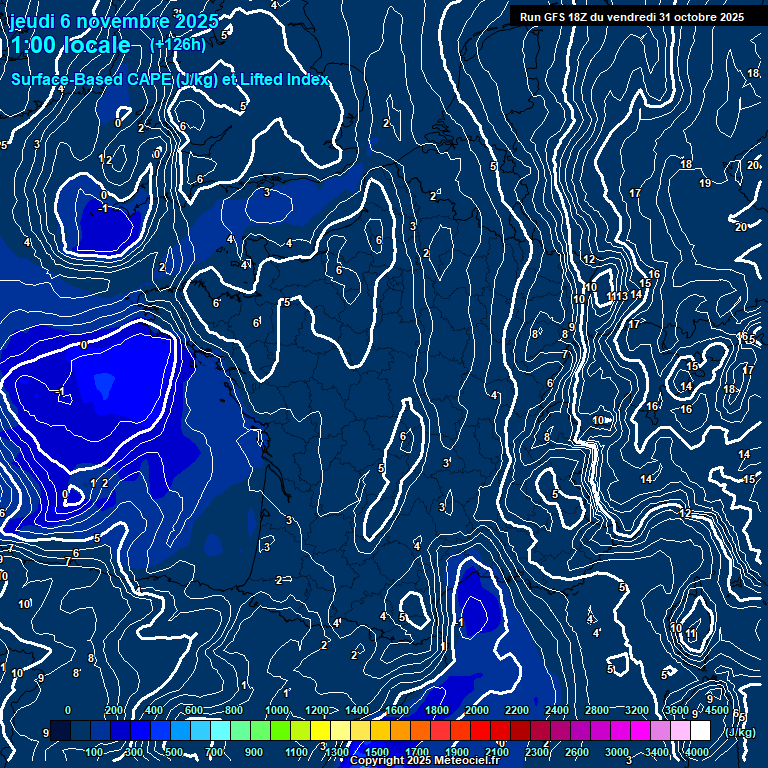Click the '(J/kg)' unit label beside the legend
The height and width of the screenshot is (768, 768).
(x=740, y=732)
